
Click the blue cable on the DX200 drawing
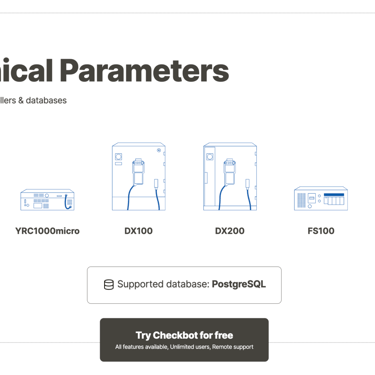[222, 197]
